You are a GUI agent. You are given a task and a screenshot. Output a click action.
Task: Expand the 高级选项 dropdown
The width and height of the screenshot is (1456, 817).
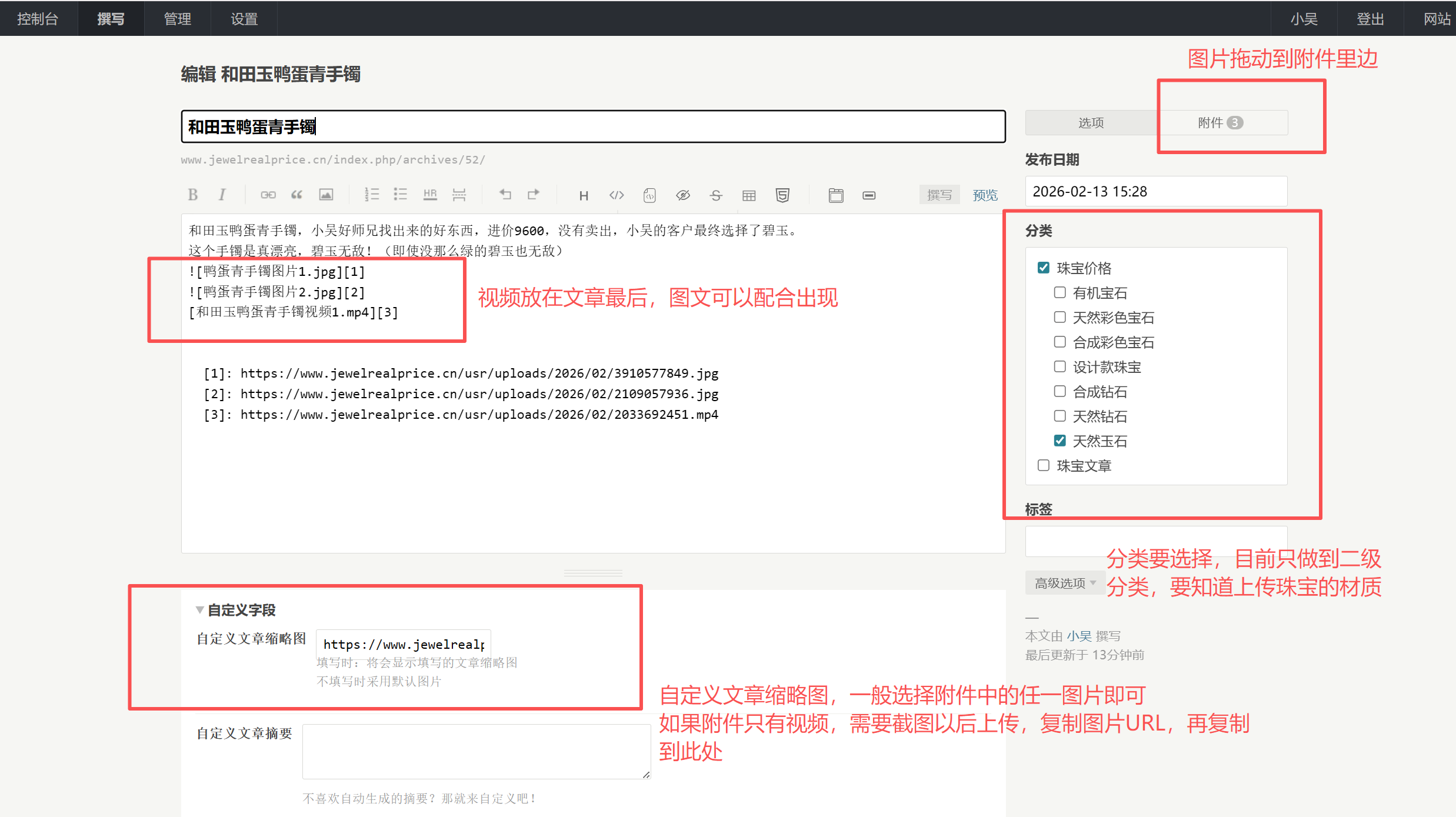tap(1065, 583)
